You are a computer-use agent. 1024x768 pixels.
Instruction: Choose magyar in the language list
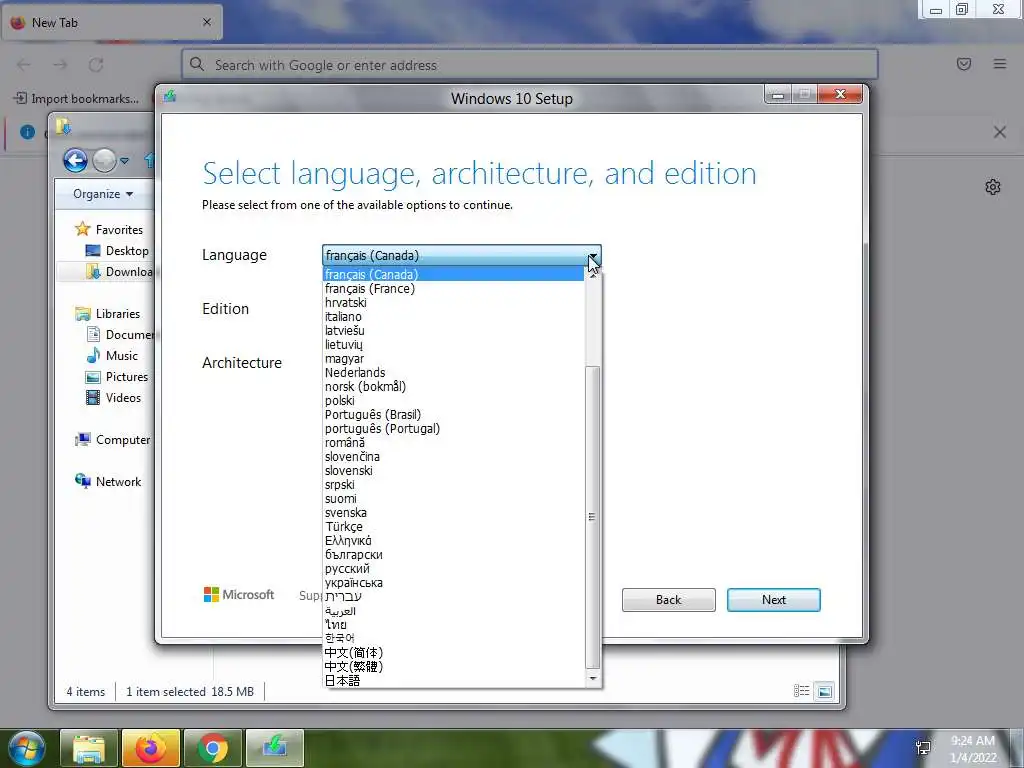tap(454, 359)
